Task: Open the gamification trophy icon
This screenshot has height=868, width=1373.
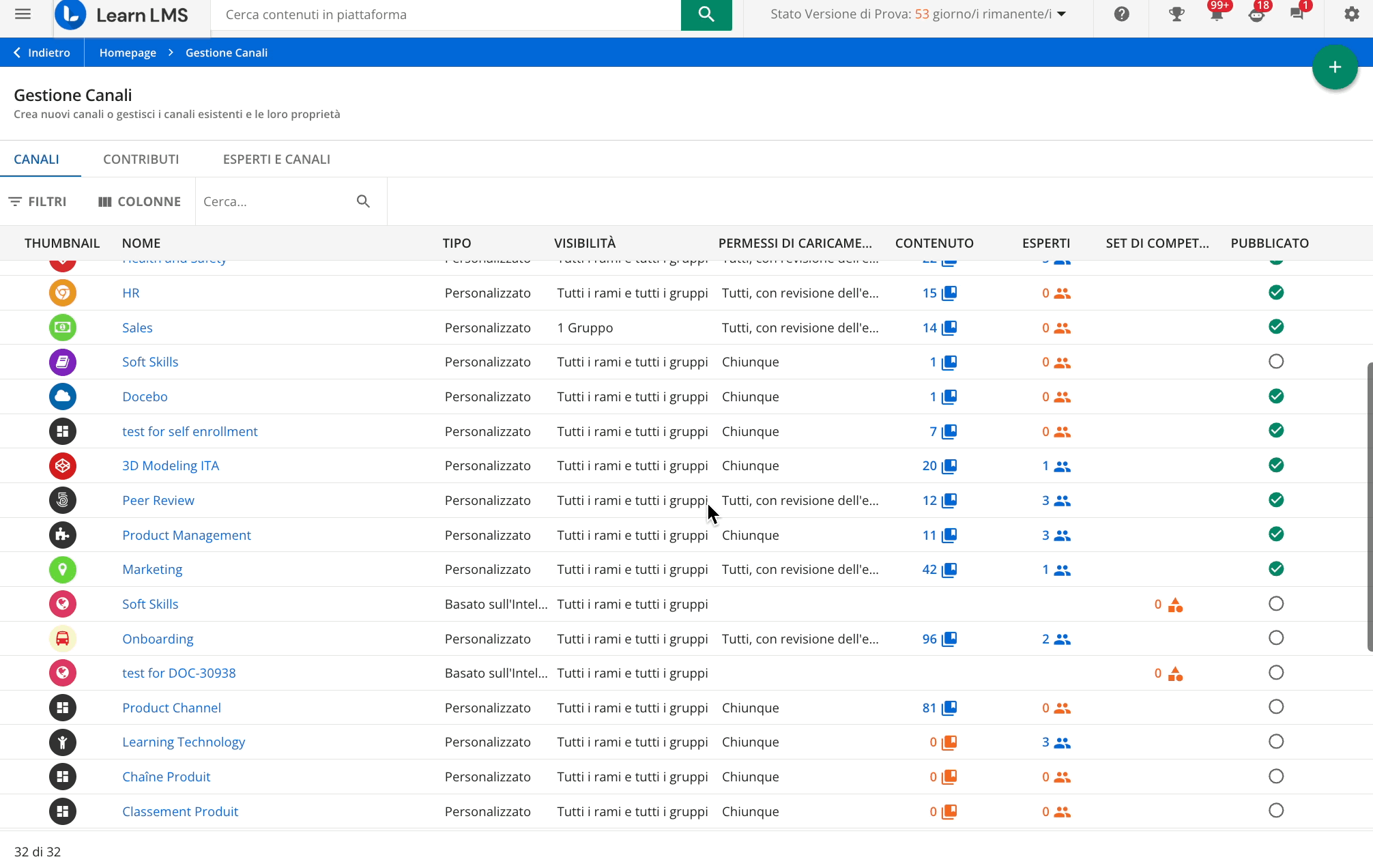Action: [x=1176, y=14]
